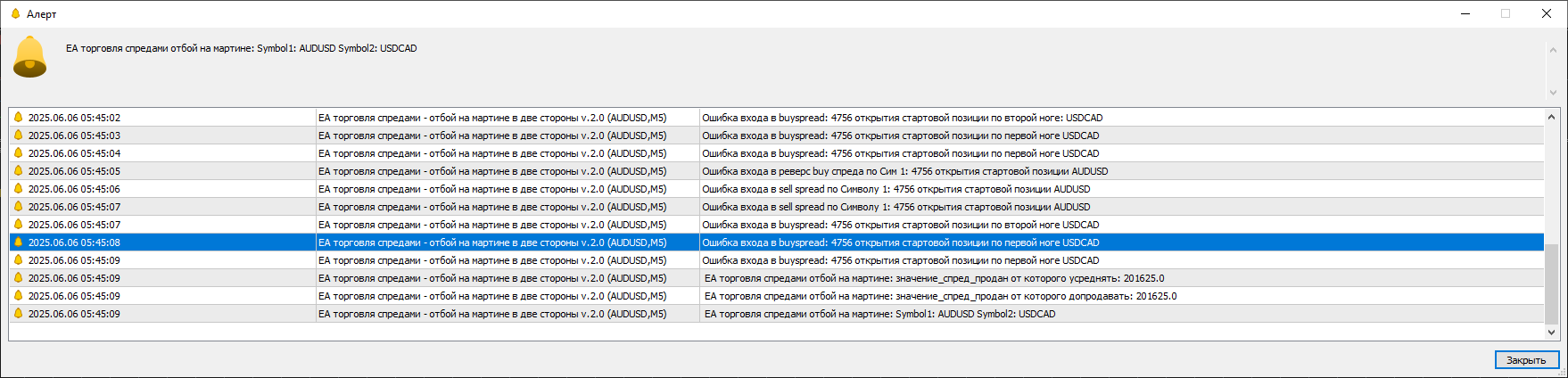Screen dimensions: 1568x378
Task: Select the first sell spread AUDUSD error row
Action: 895,189
